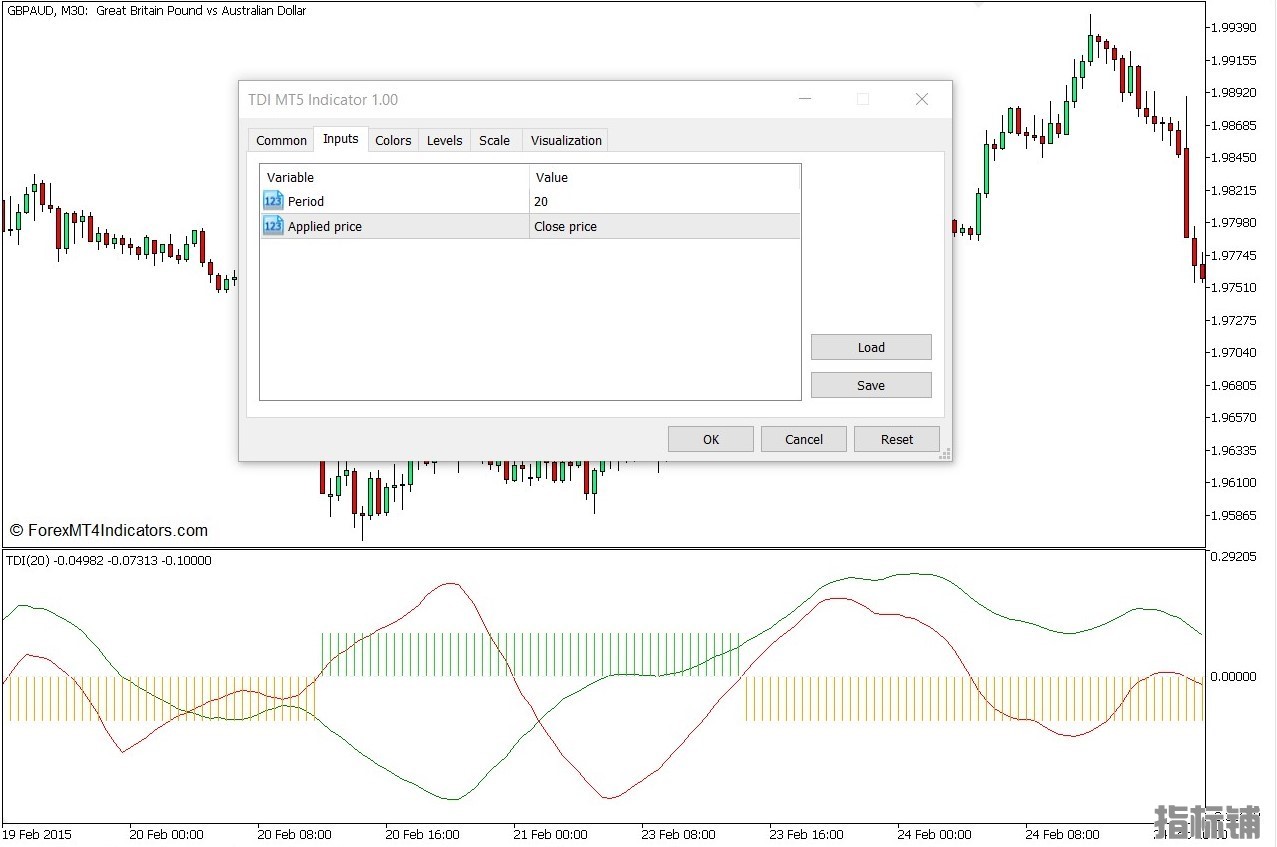Click the Variable column header
Viewport: 1277px width, 847px height.
coord(394,177)
